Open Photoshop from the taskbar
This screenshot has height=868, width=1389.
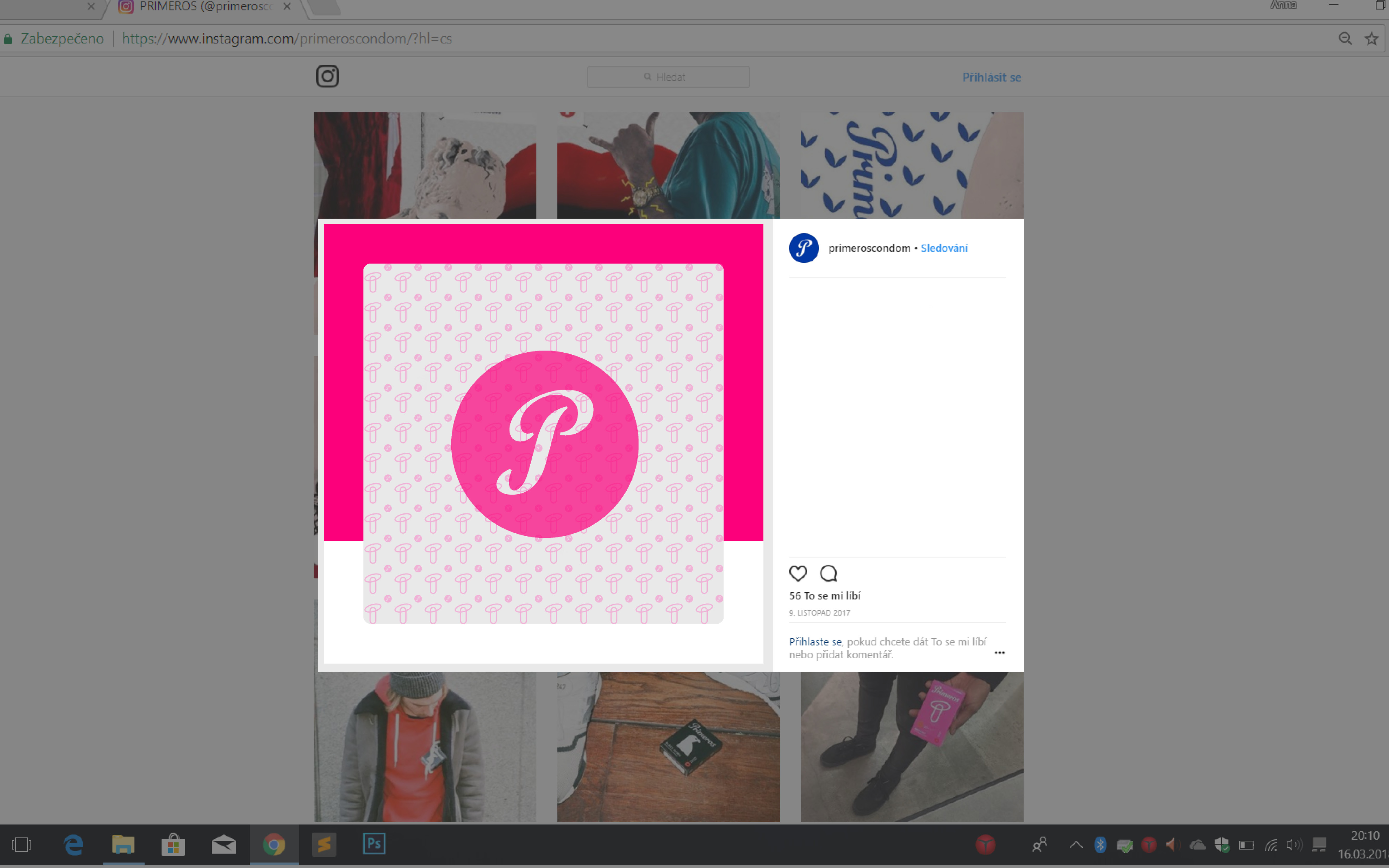(374, 844)
